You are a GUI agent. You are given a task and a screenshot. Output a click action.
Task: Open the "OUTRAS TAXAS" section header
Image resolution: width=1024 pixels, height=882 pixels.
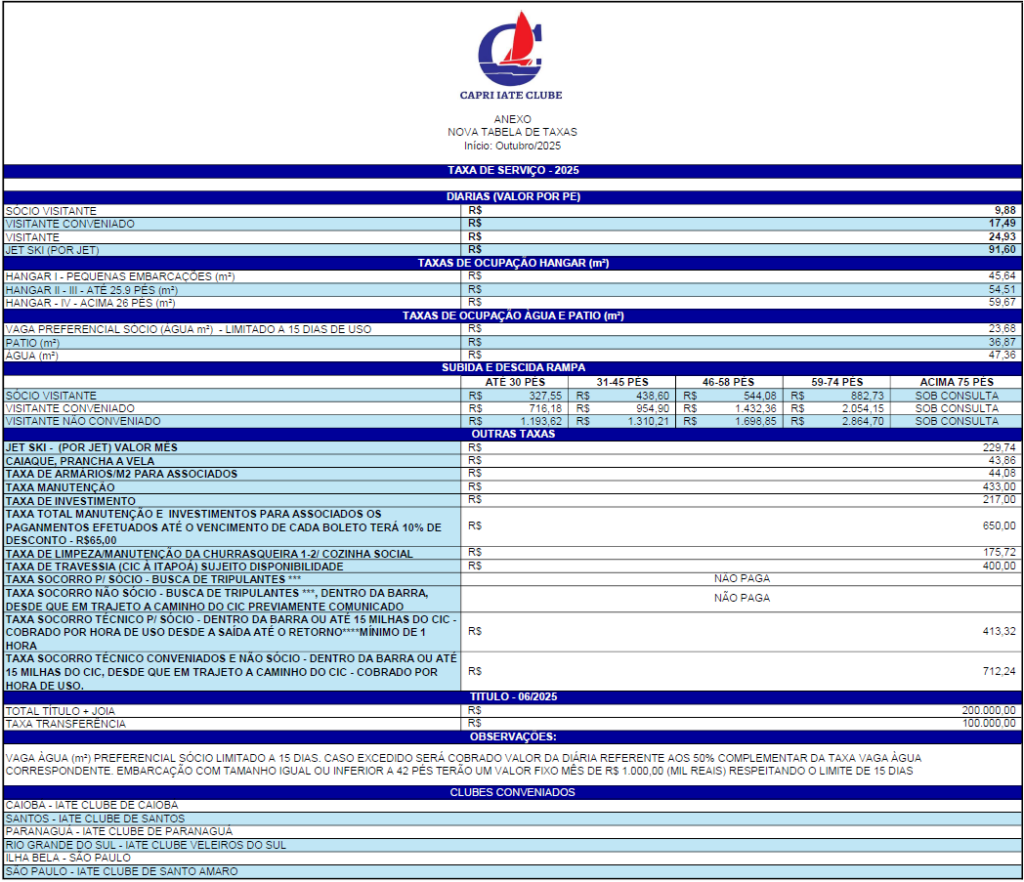pyautogui.click(x=512, y=434)
